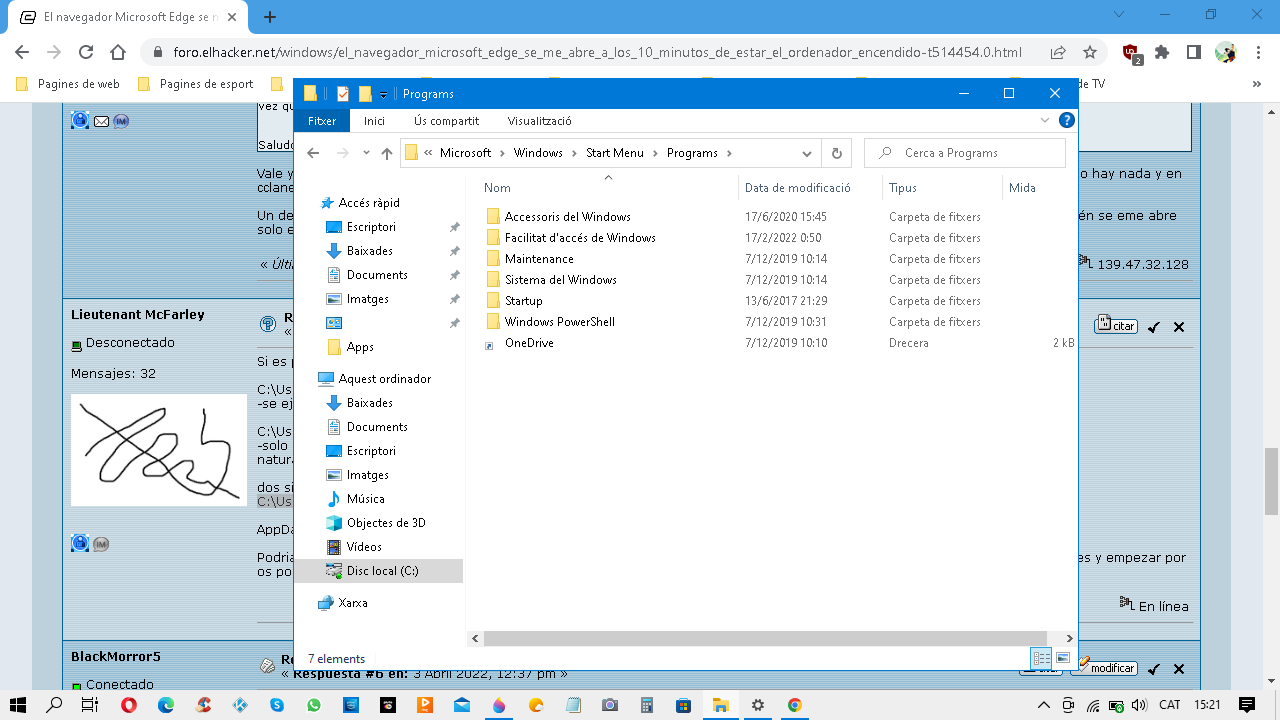This screenshot has width=1280, height=720.
Task: Reload the page in Chrome
Action: (86, 52)
